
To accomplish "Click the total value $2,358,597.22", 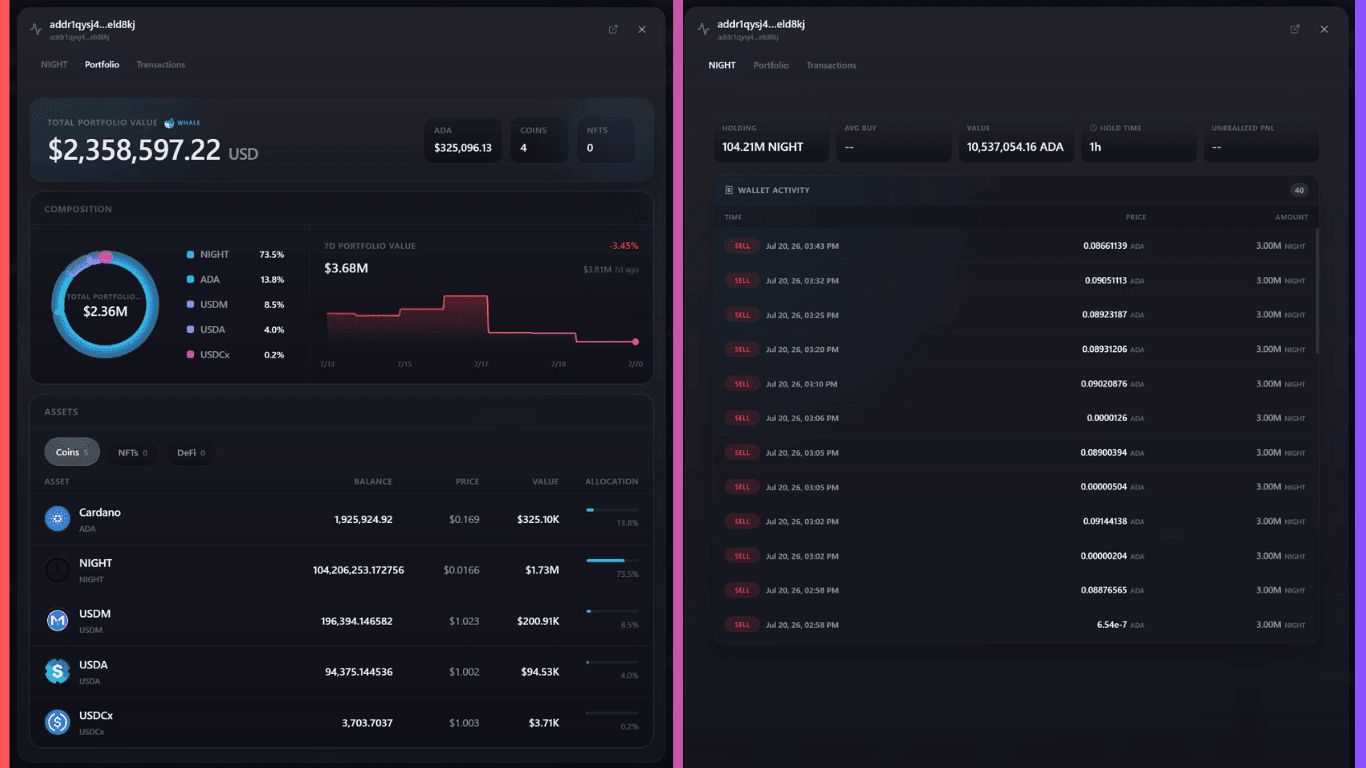I will point(134,150).
